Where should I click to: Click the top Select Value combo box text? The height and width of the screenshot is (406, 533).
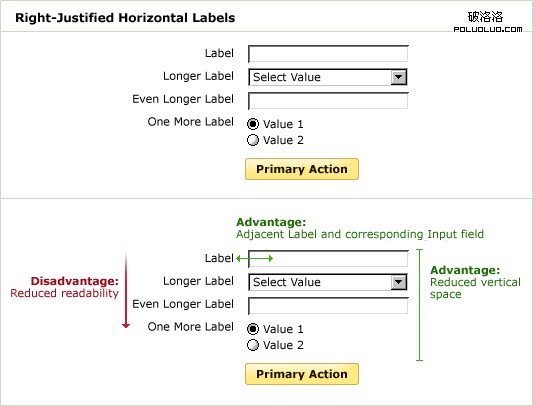pyautogui.click(x=287, y=77)
